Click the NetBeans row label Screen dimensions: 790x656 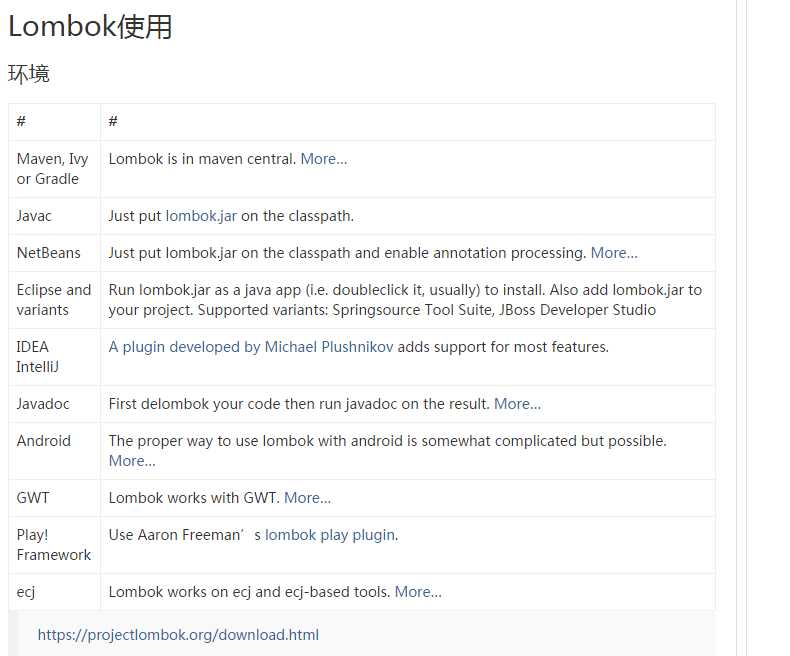pos(48,252)
